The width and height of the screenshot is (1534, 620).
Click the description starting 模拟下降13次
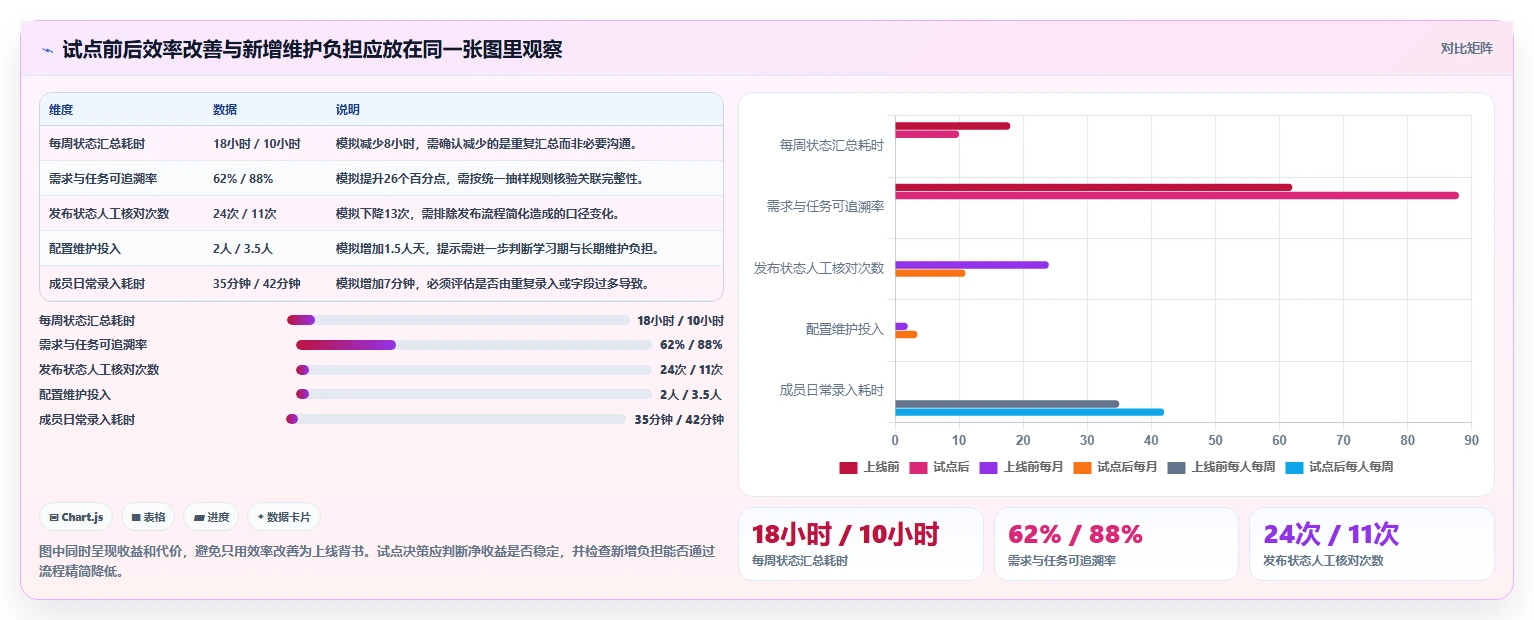click(478, 214)
